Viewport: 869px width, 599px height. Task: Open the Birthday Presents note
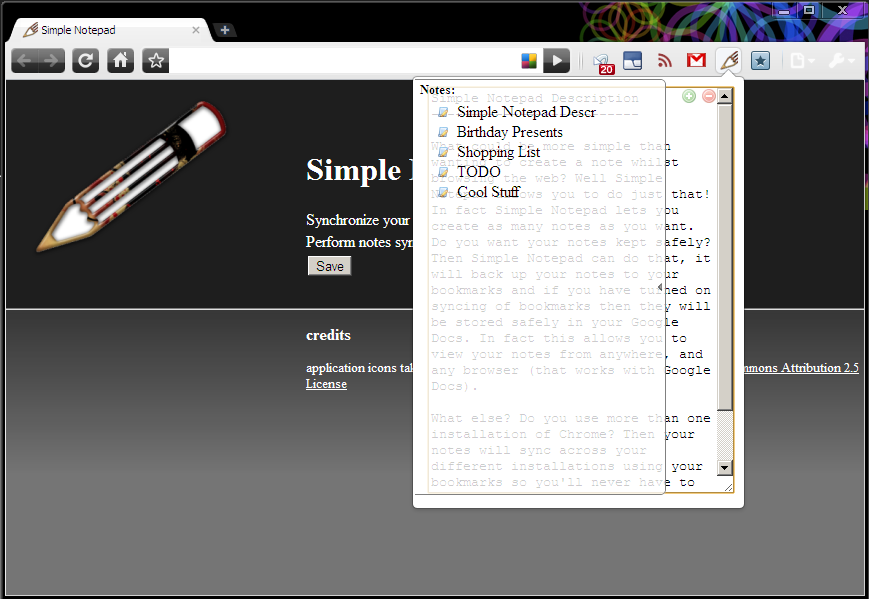(509, 131)
